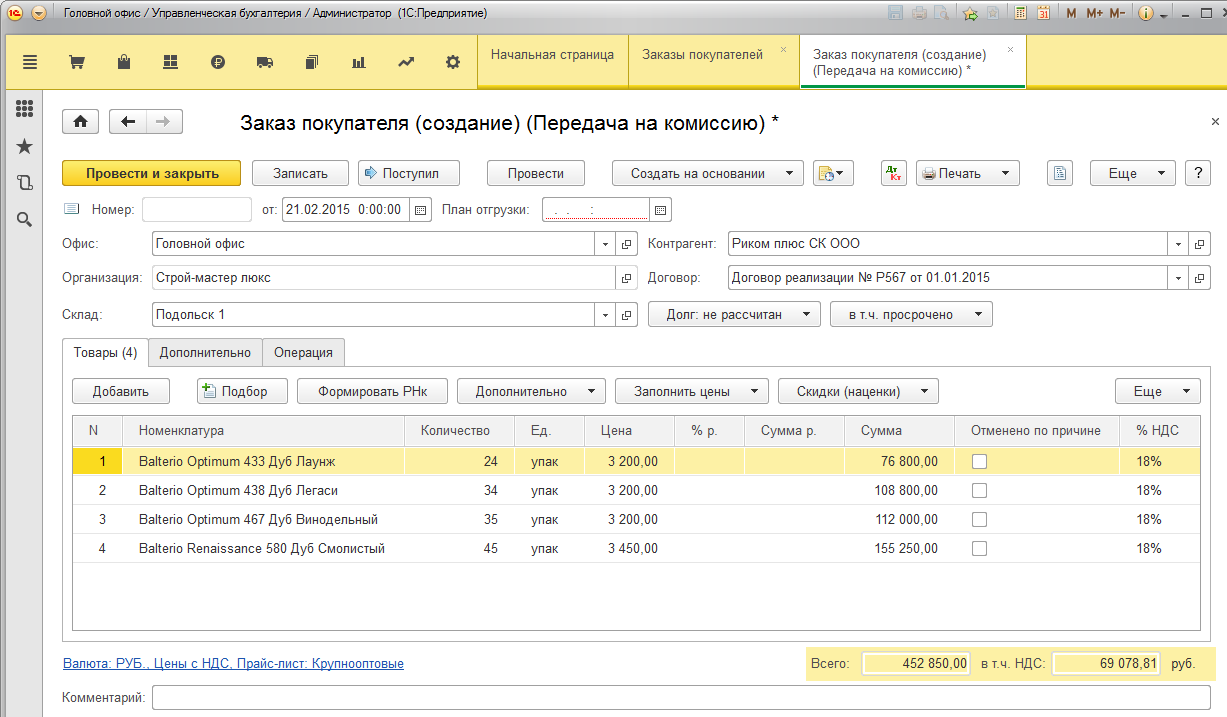Expand the Склад field dropdown arrow
The height and width of the screenshot is (717, 1227).
pos(605,315)
